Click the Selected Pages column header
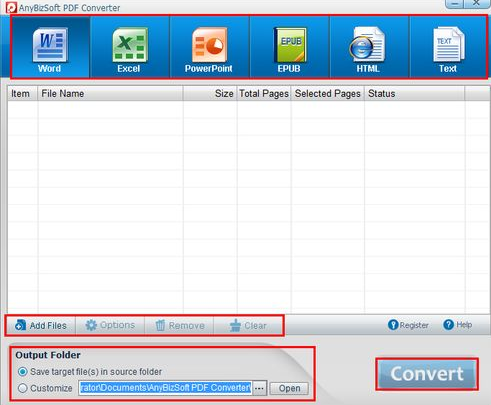The height and width of the screenshot is (405, 491). pyautogui.click(x=328, y=94)
